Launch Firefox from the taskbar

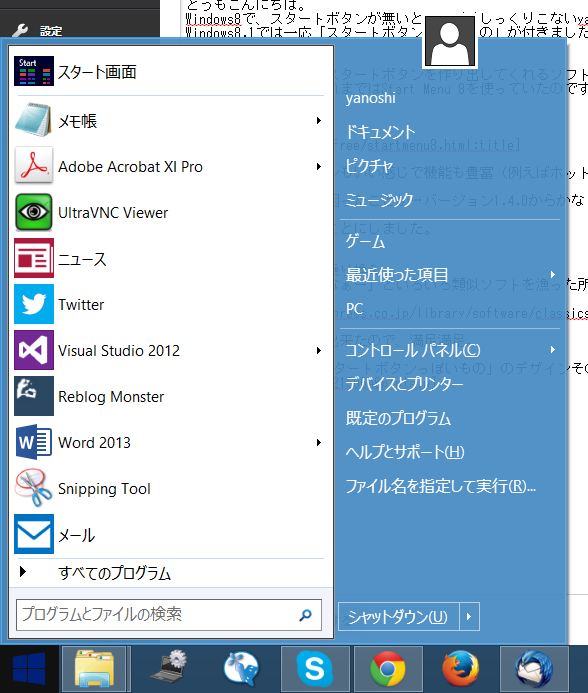coord(461,669)
